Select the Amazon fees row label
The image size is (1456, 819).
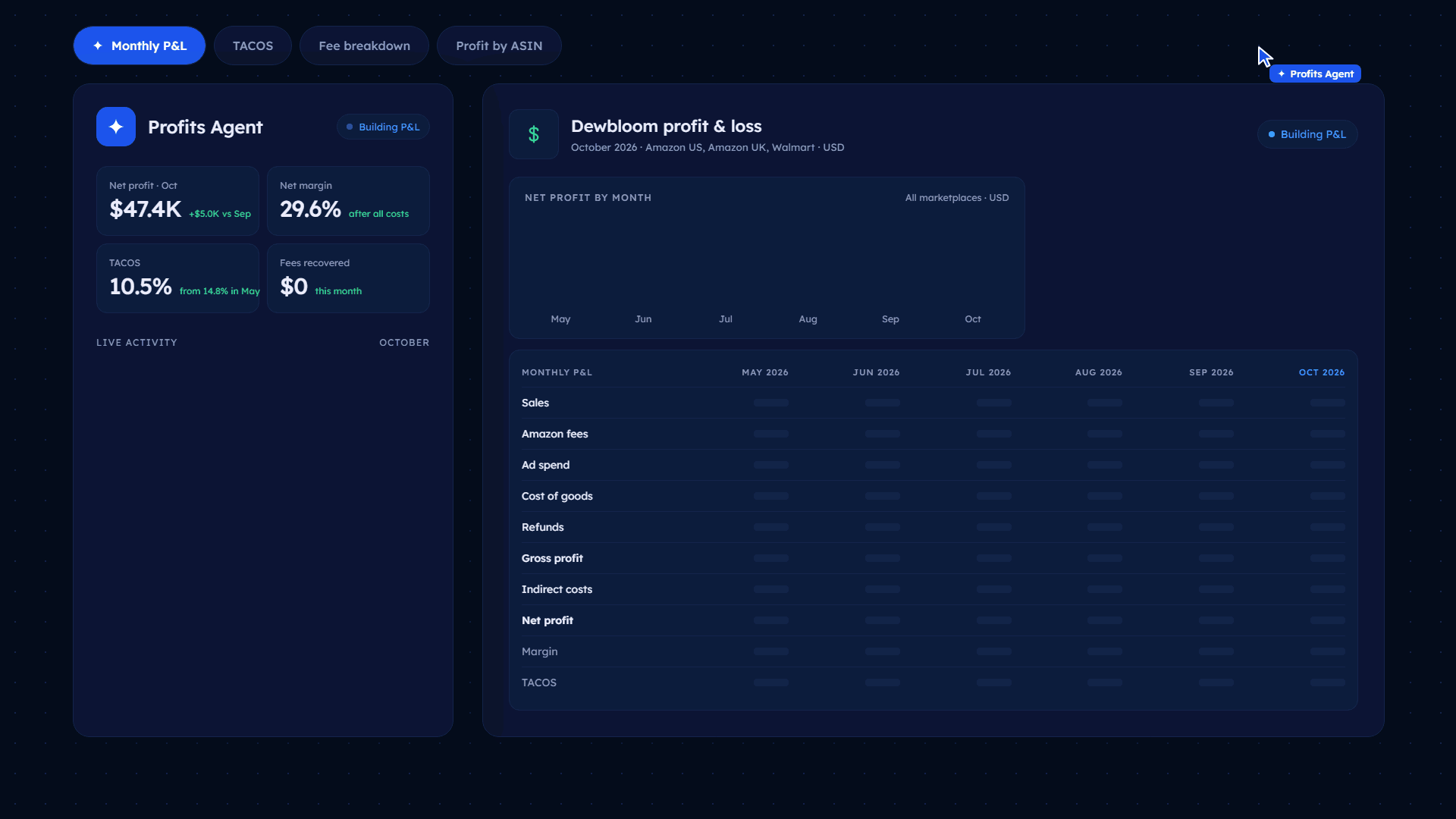(555, 434)
